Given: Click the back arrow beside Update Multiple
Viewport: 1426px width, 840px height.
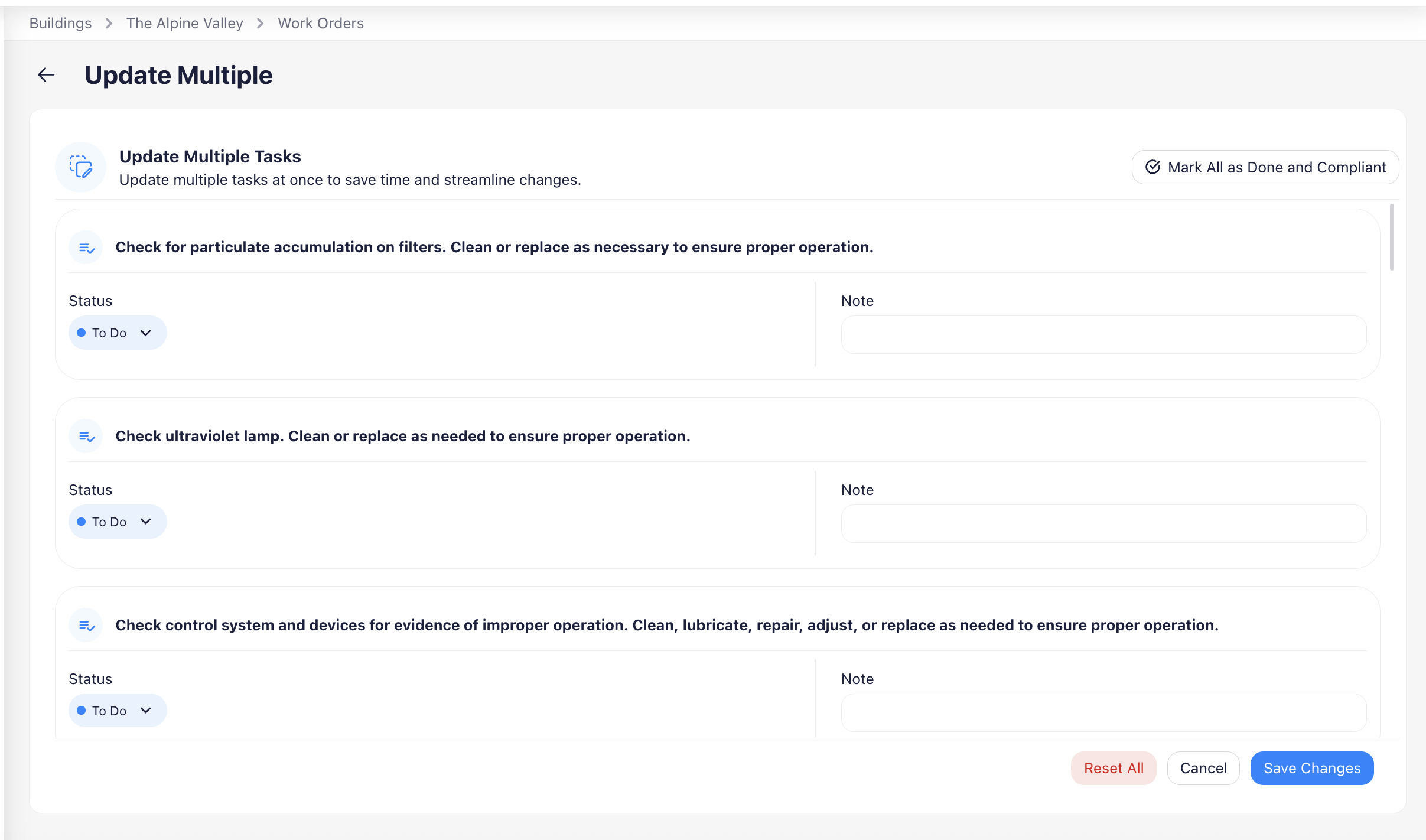Looking at the screenshot, I should click(46, 75).
